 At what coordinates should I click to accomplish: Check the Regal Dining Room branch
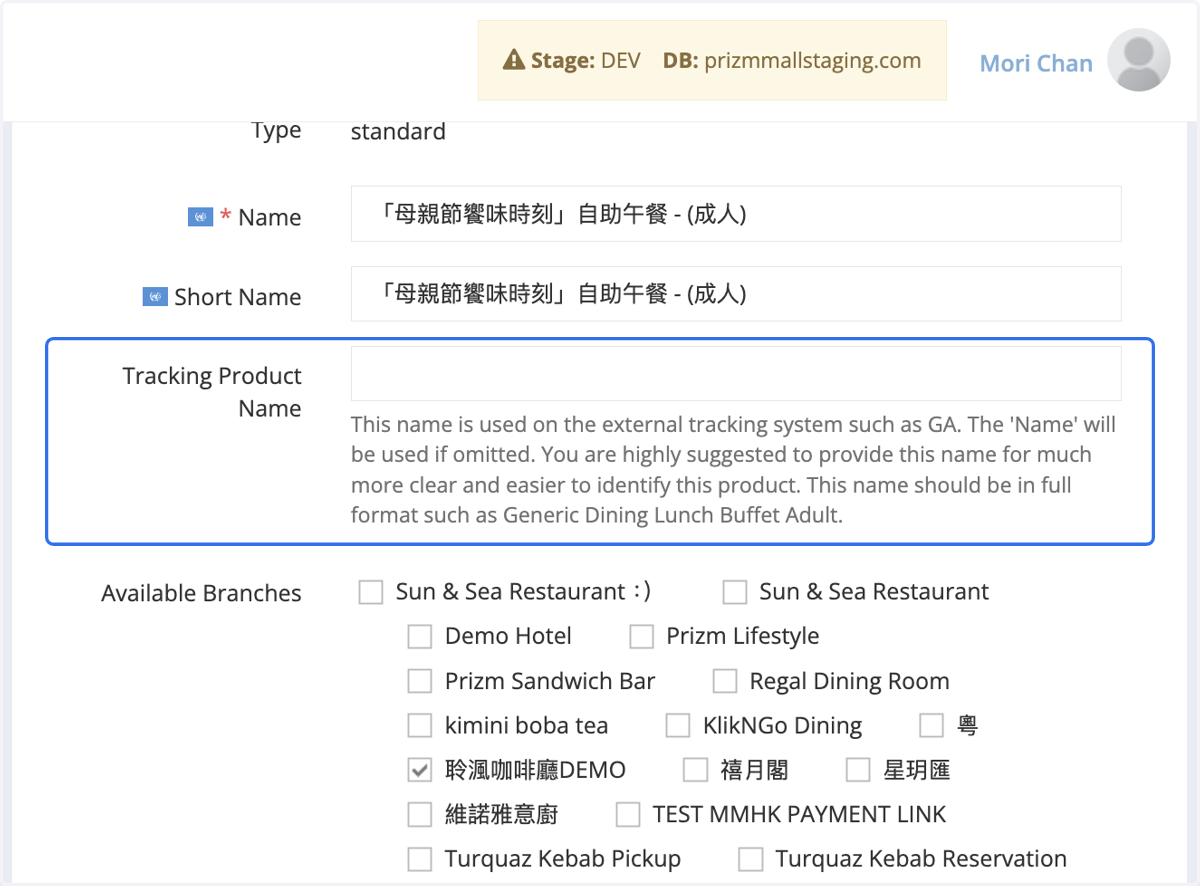click(x=725, y=682)
